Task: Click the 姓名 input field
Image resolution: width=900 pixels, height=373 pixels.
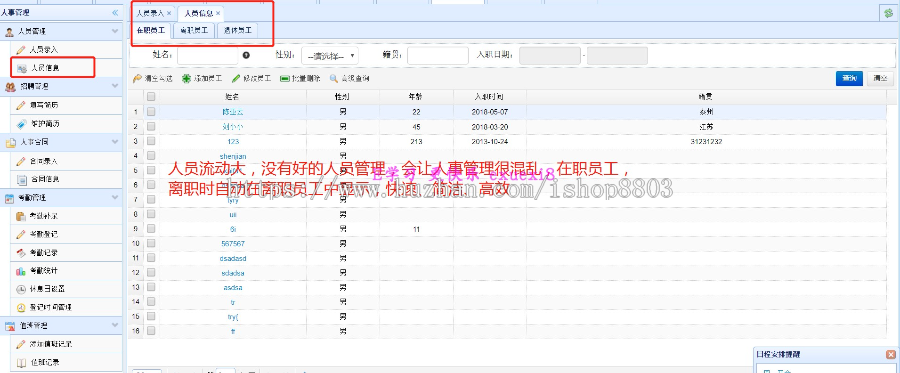Action: [208, 56]
